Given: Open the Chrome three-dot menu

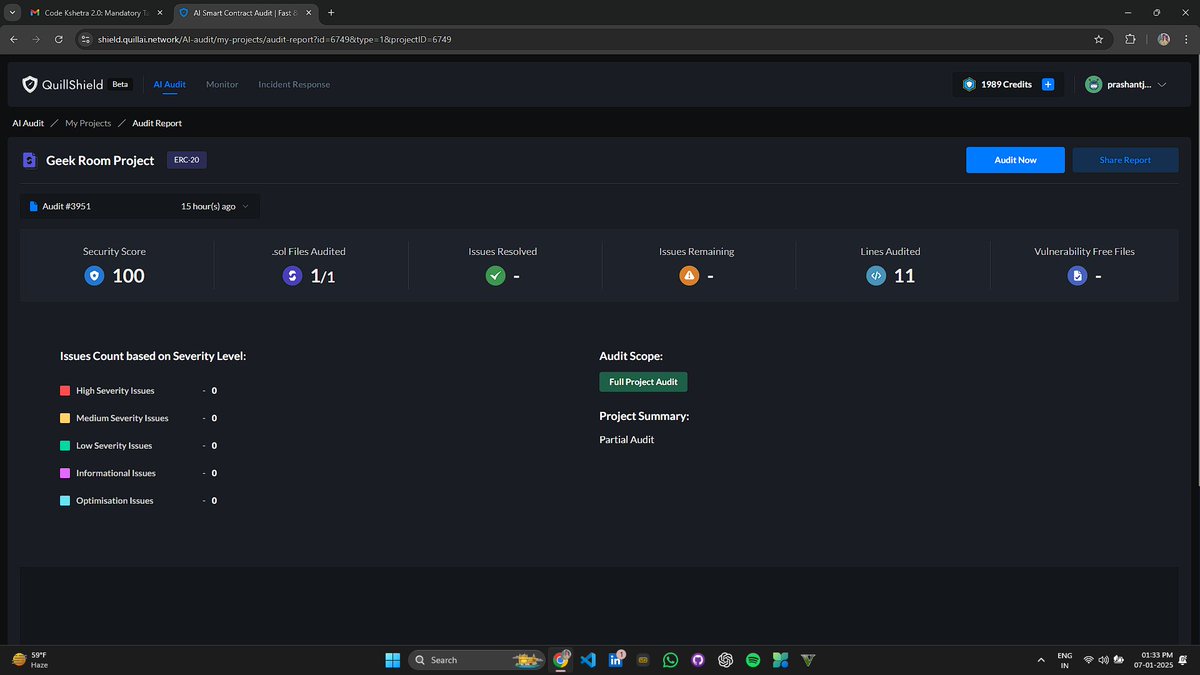Looking at the screenshot, I should click(1187, 39).
